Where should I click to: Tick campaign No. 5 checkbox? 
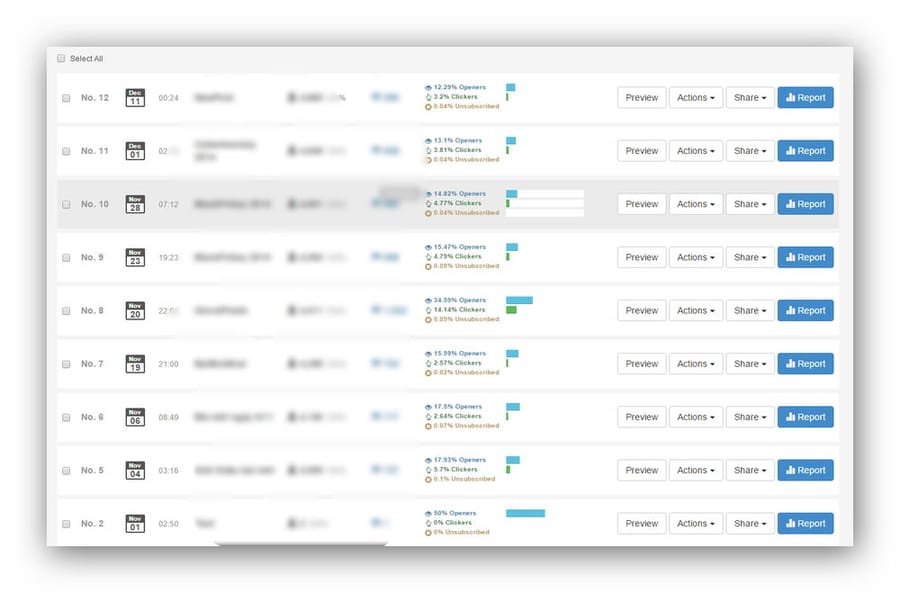pos(66,471)
